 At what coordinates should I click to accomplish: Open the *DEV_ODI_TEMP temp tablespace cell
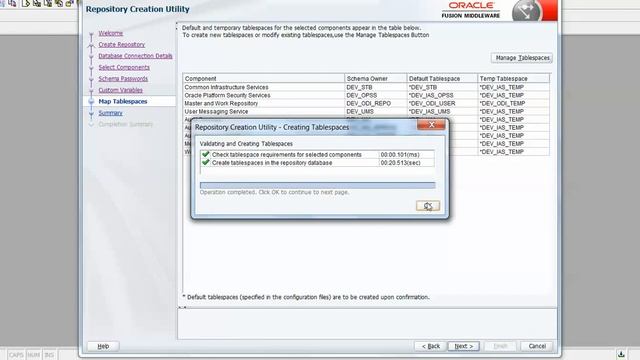pos(513,103)
